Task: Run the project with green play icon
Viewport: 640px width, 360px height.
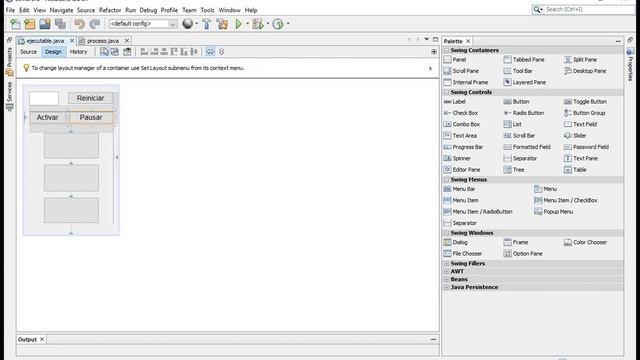Action: [239, 24]
